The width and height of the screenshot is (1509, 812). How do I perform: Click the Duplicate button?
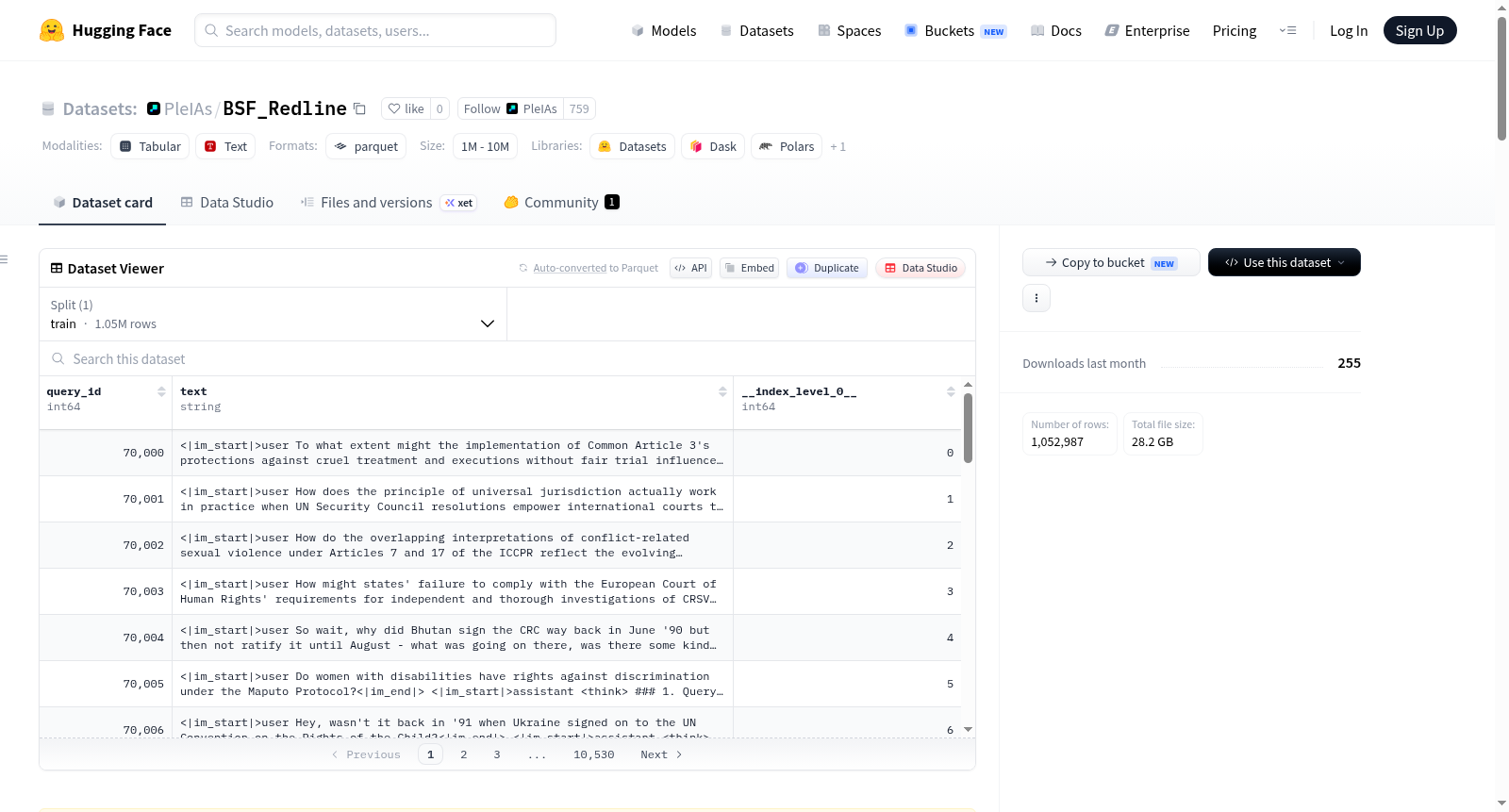827,268
